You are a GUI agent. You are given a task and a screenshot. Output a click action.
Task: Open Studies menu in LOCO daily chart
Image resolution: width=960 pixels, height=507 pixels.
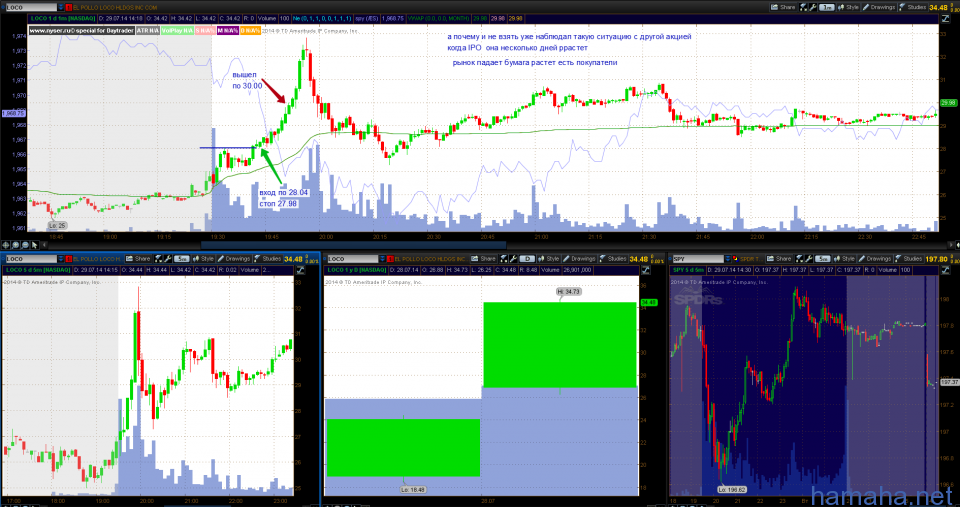tap(613, 259)
